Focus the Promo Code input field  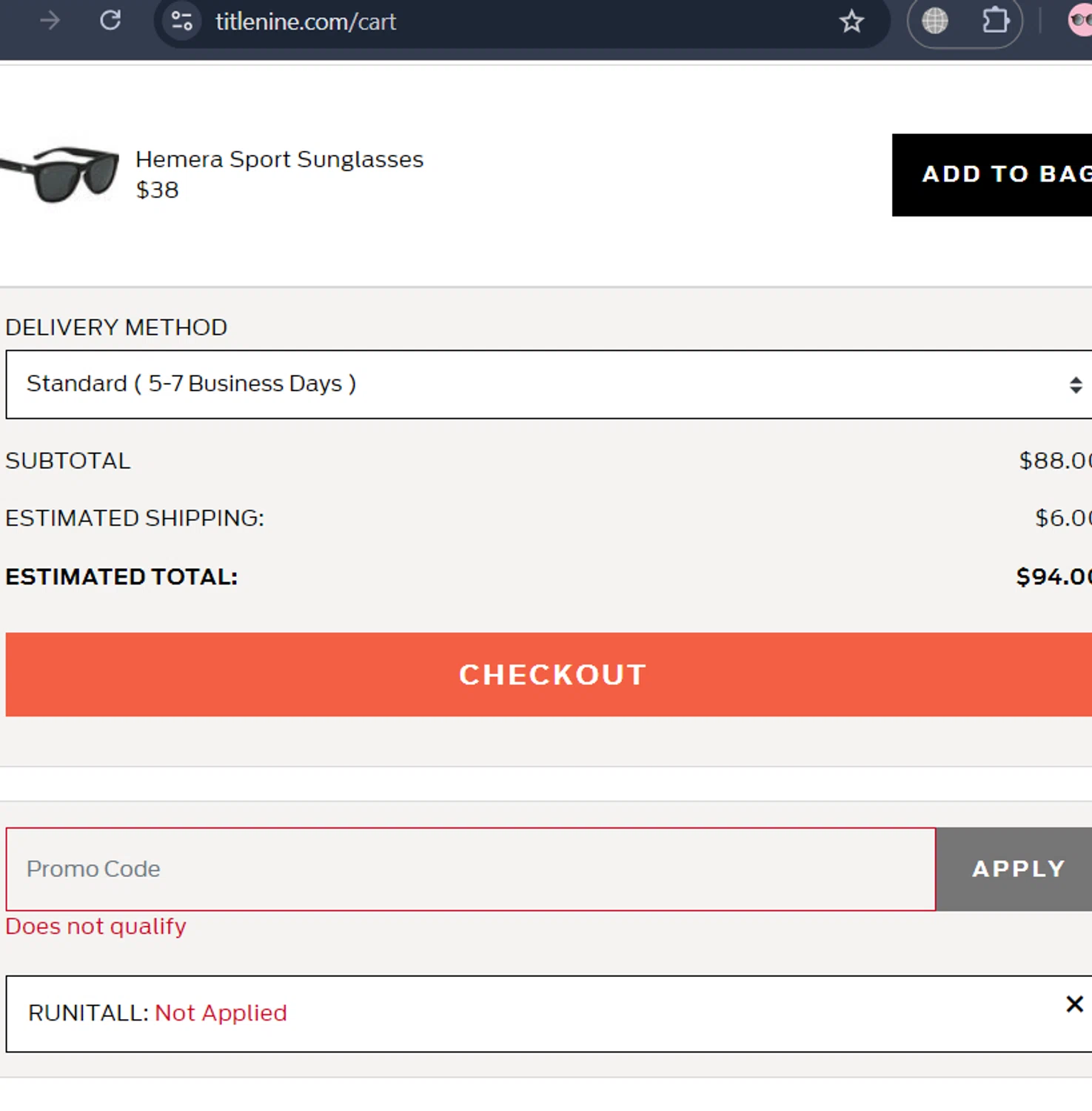[471, 869]
